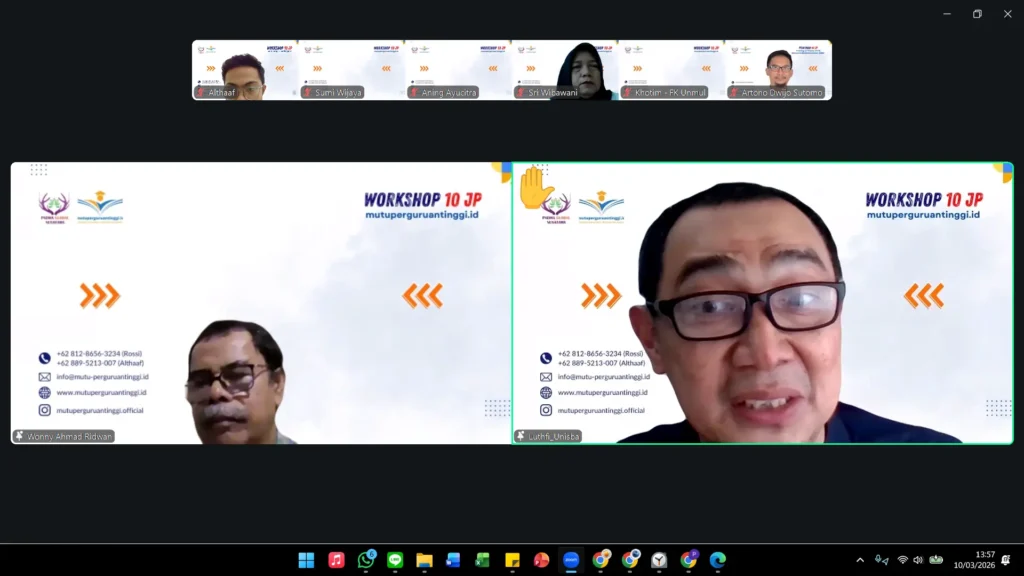Screen dimensions: 1024x576
Task: Open the notification bell in the tray
Action: click(x=1006, y=560)
